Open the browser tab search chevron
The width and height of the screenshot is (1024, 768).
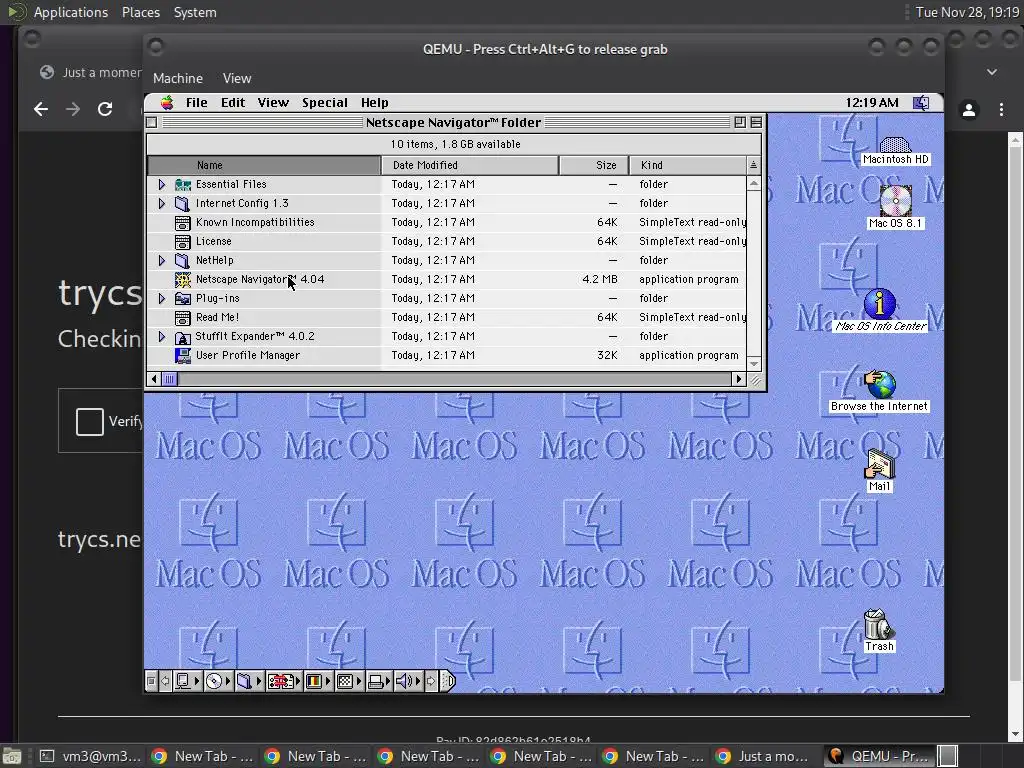click(992, 72)
